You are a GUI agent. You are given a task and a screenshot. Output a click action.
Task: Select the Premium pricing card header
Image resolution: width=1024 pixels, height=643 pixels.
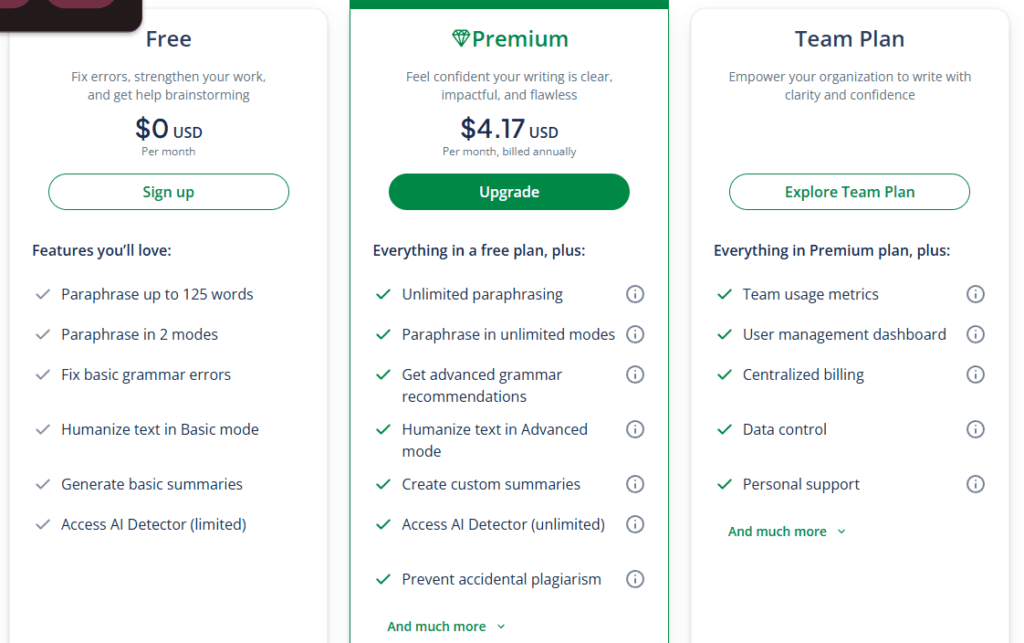point(509,38)
